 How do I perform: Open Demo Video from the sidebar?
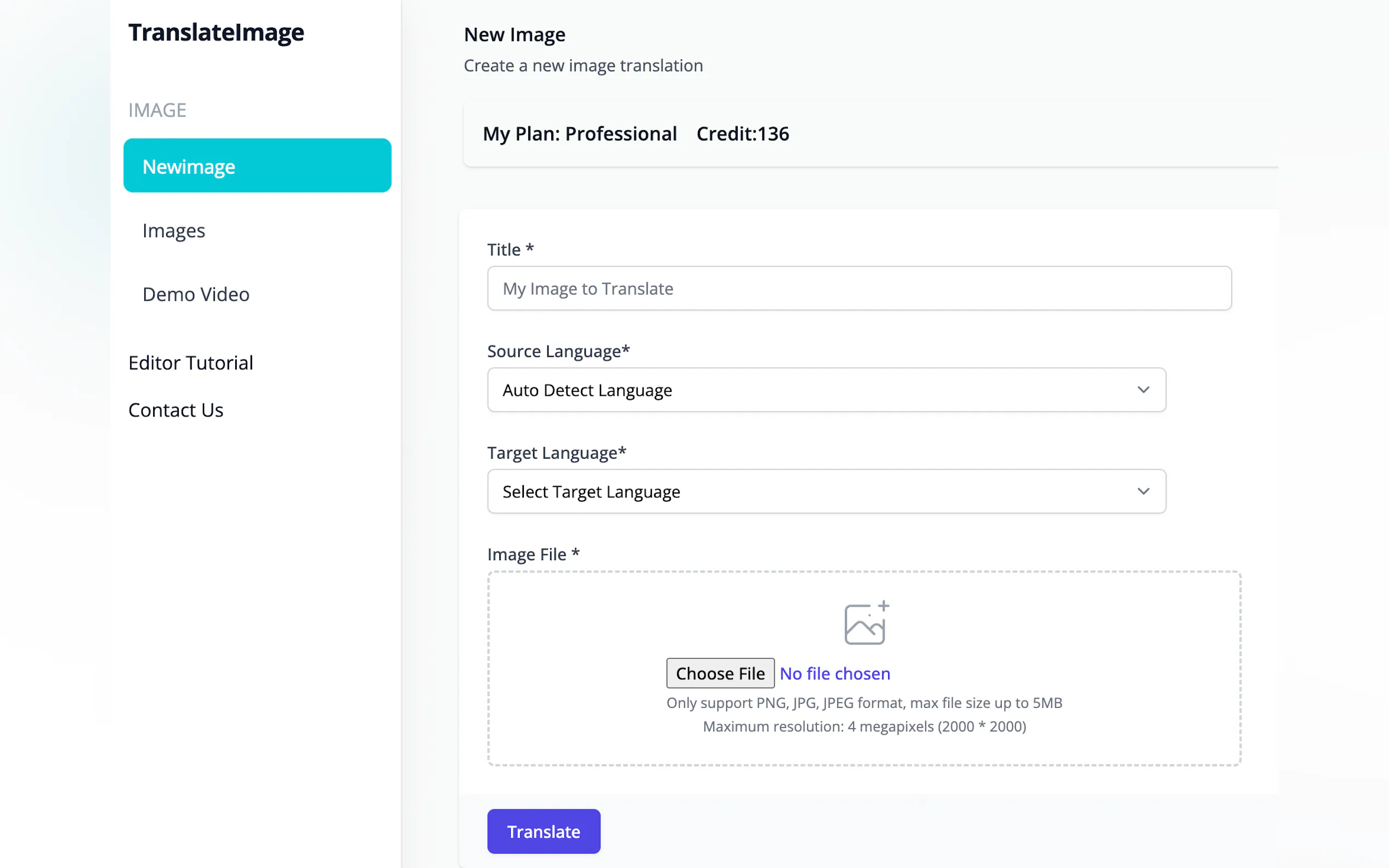point(196,294)
